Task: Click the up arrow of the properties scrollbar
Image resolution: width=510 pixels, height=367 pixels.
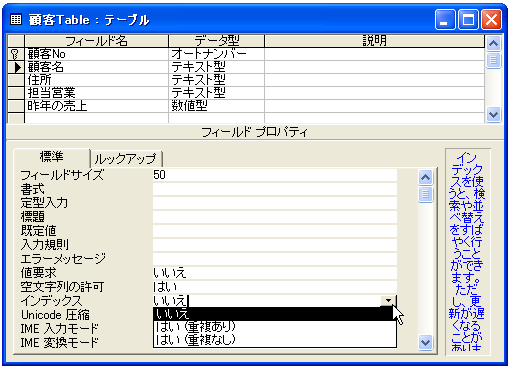Action: tap(425, 177)
